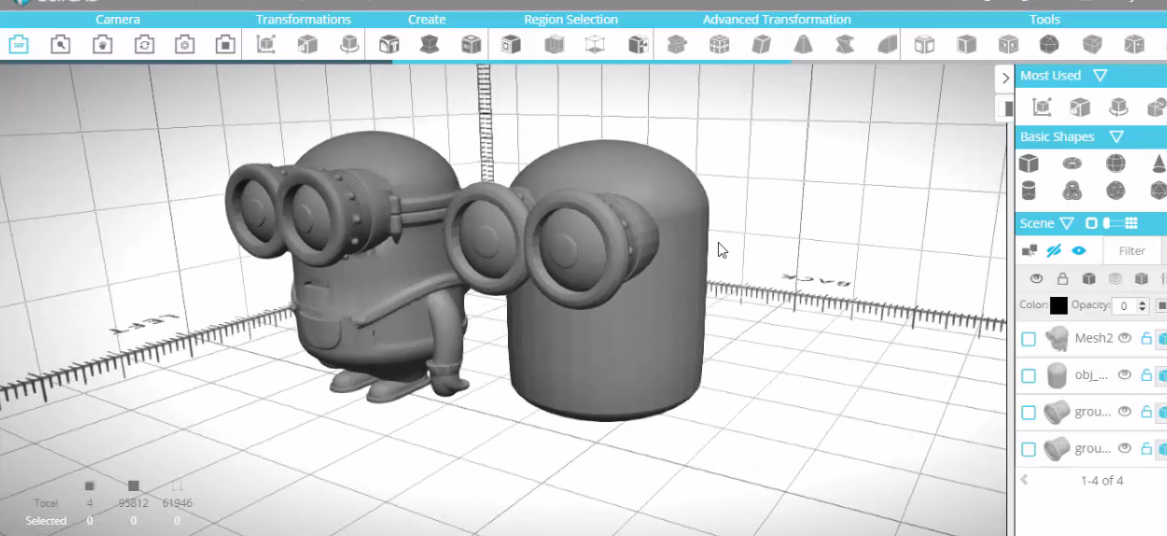Select the Mesh2 object name
This screenshot has height=536, width=1167.
1093,338
